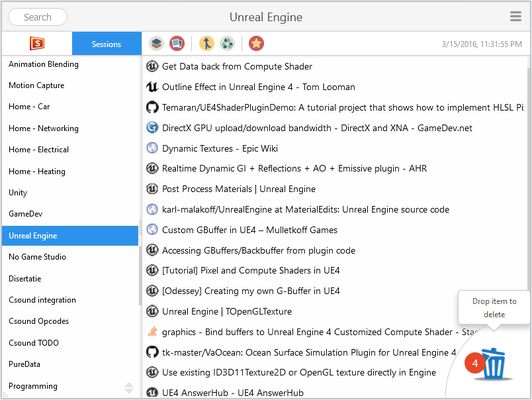Open DirectX GPU upload/download bandwidth link
Screen dimensions: 532x400
click(x=317, y=128)
